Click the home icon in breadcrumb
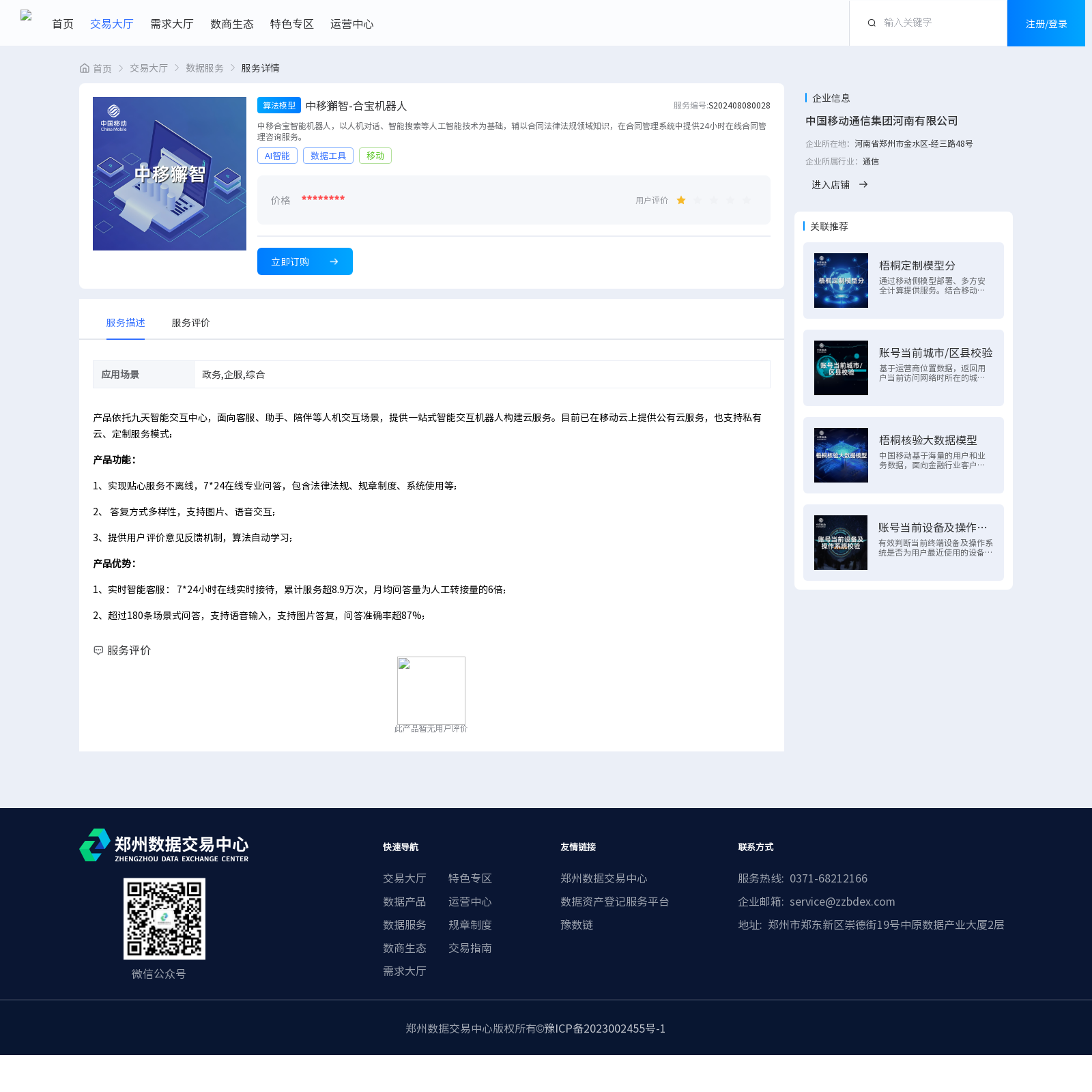This screenshot has width=1092, height=1092. 85,68
